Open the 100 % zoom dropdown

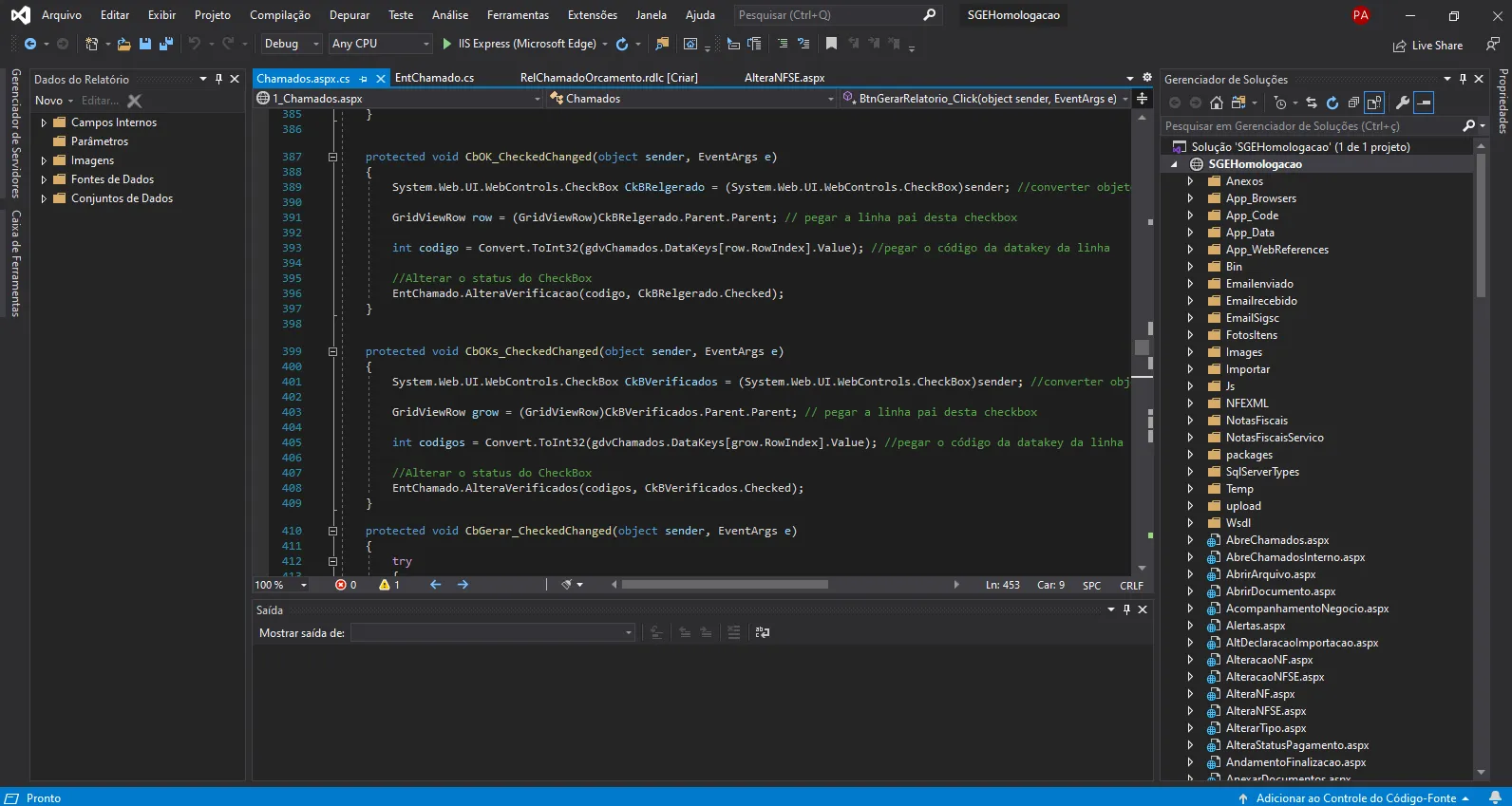pyautogui.click(x=281, y=585)
